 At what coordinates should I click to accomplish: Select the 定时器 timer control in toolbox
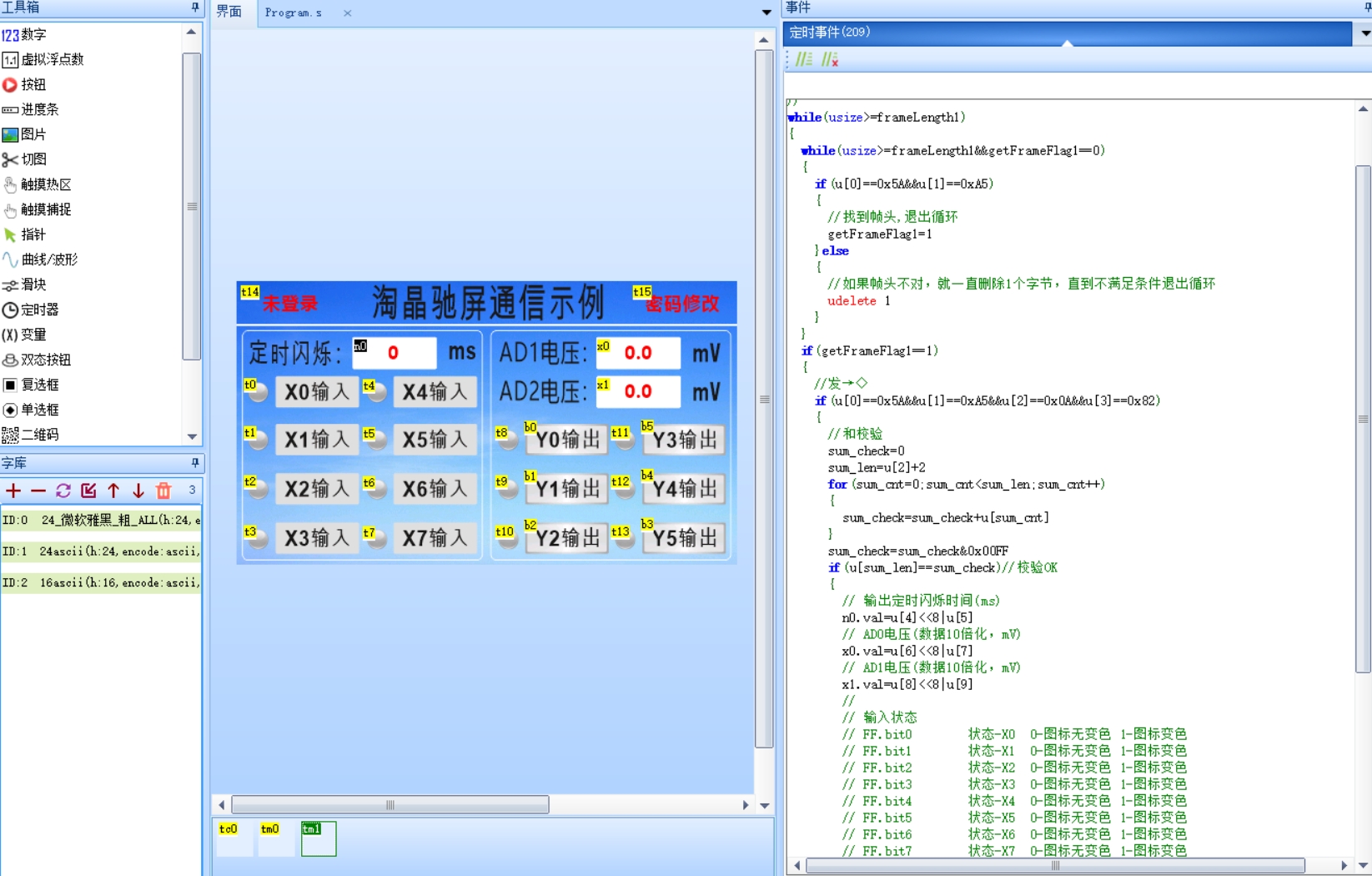click(x=30, y=310)
